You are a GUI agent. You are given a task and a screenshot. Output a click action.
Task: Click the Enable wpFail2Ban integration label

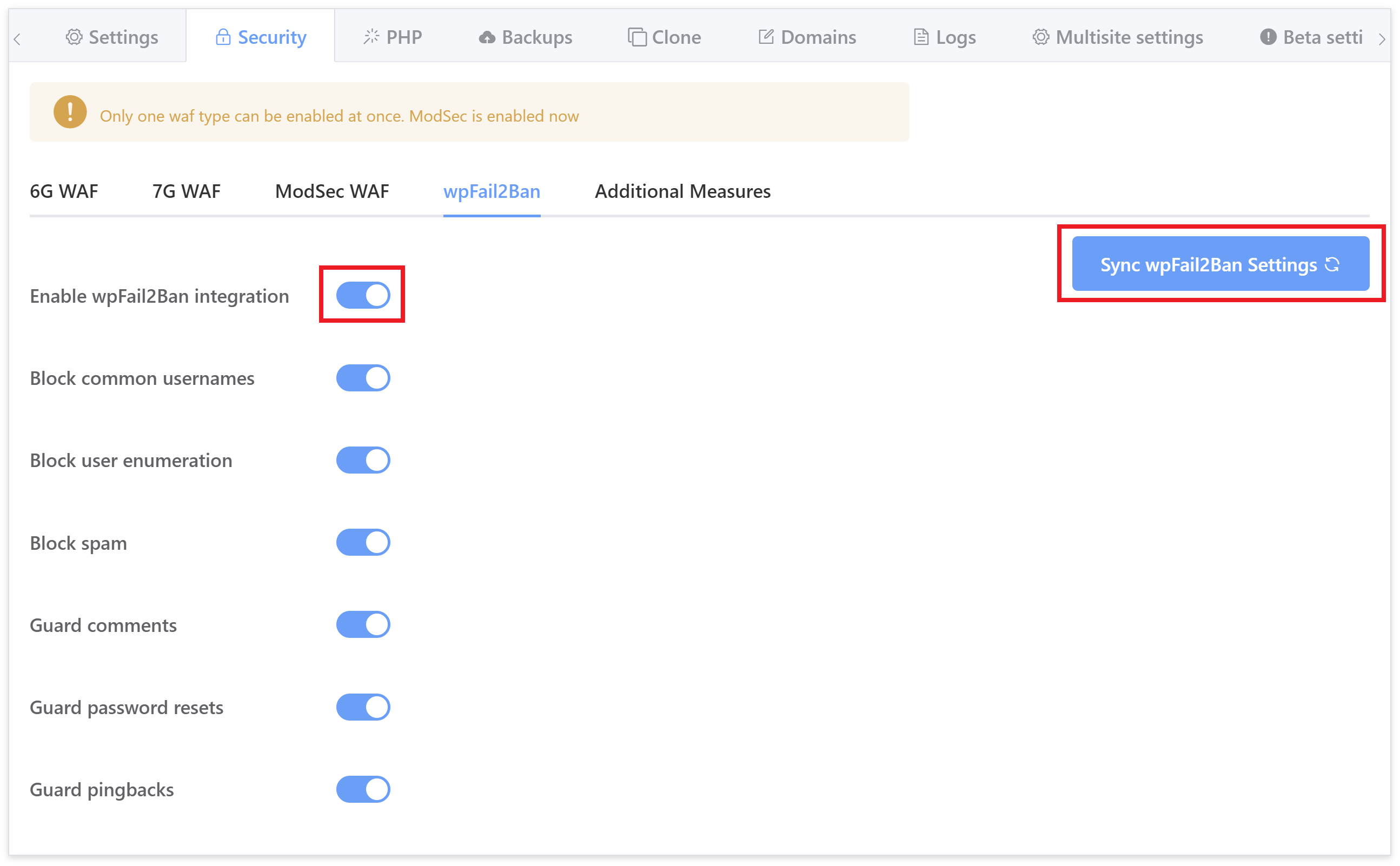click(x=160, y=297)
